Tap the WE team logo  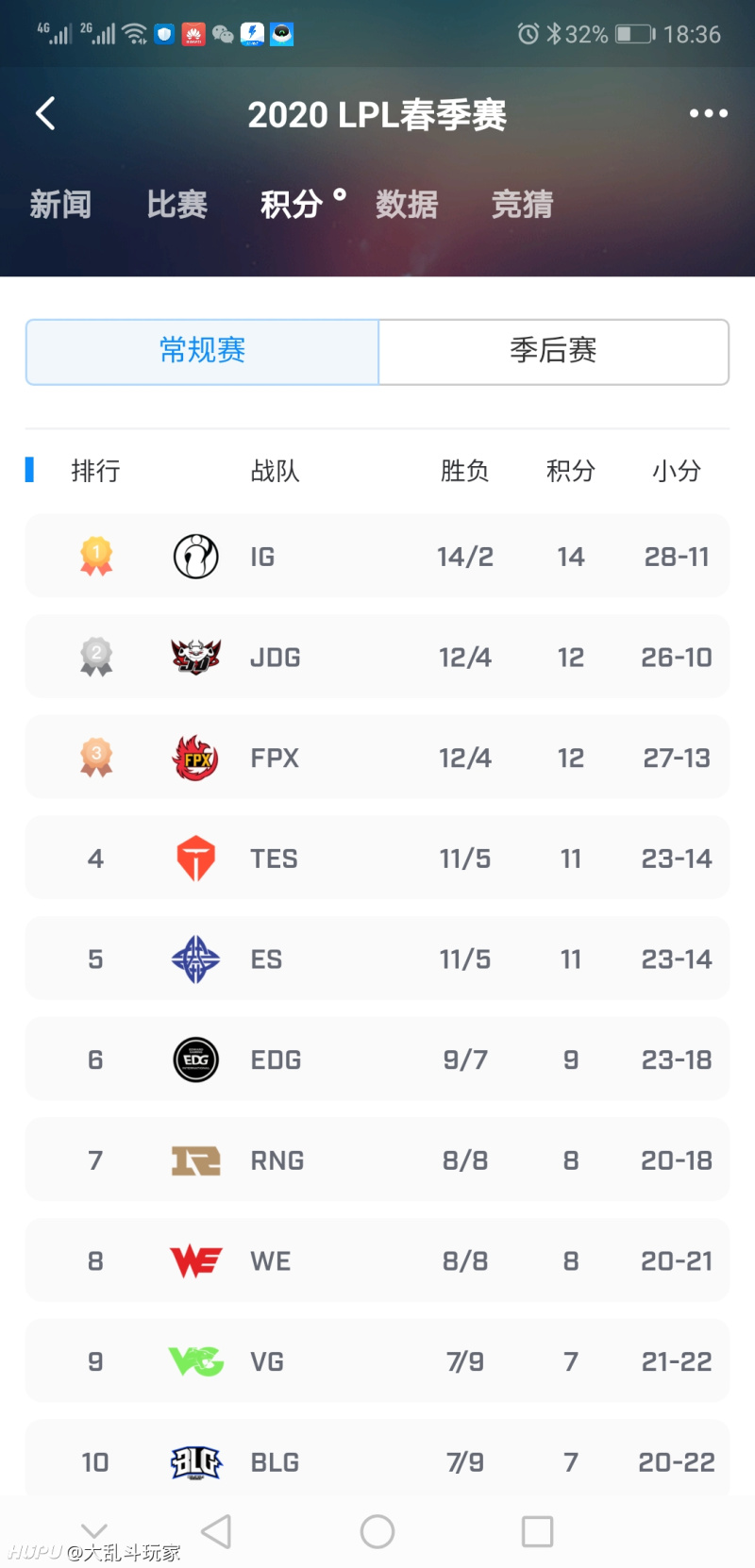pos(196,1261)
